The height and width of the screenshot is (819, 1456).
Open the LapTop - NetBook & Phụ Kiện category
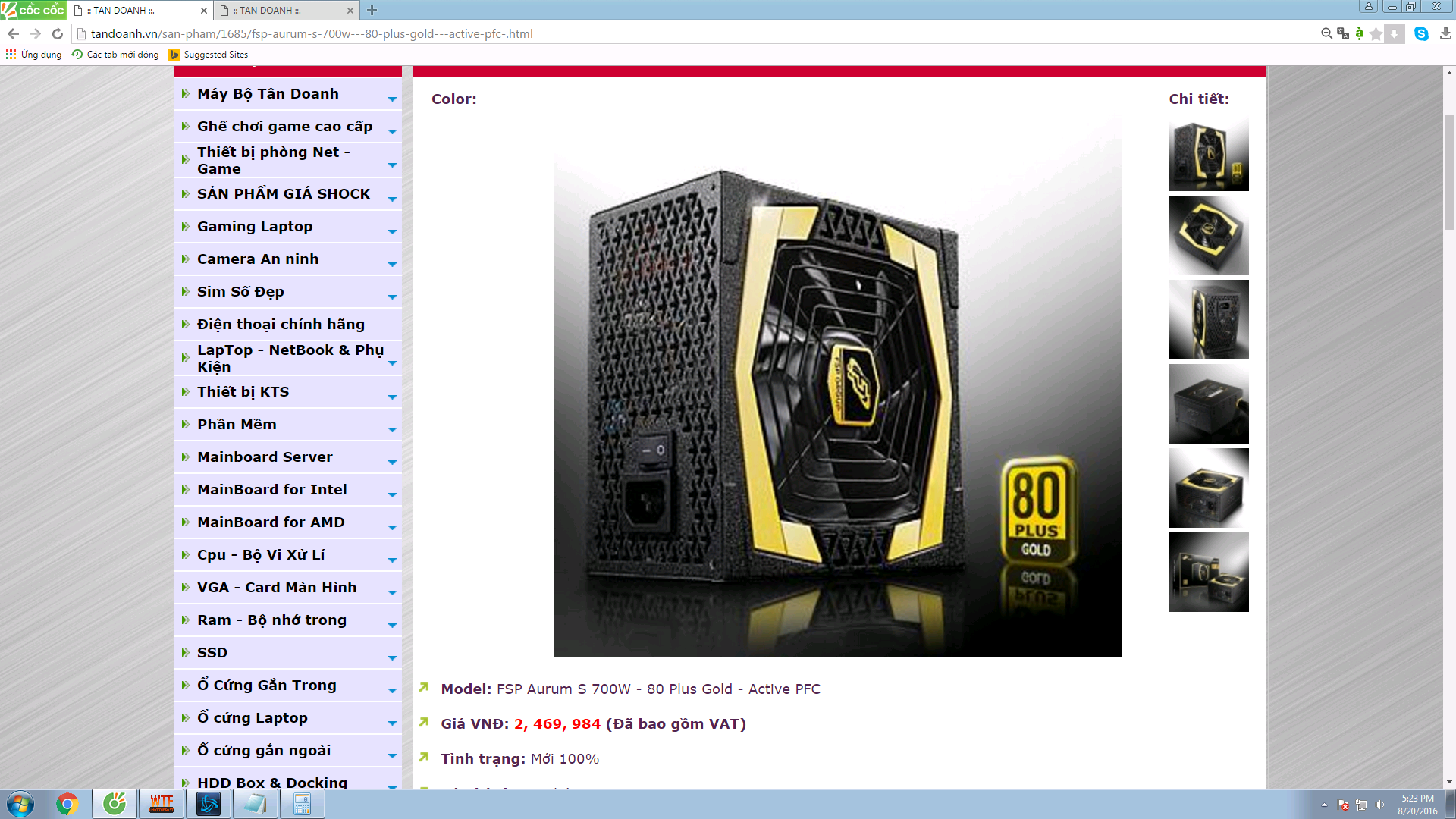click(288, 358)
